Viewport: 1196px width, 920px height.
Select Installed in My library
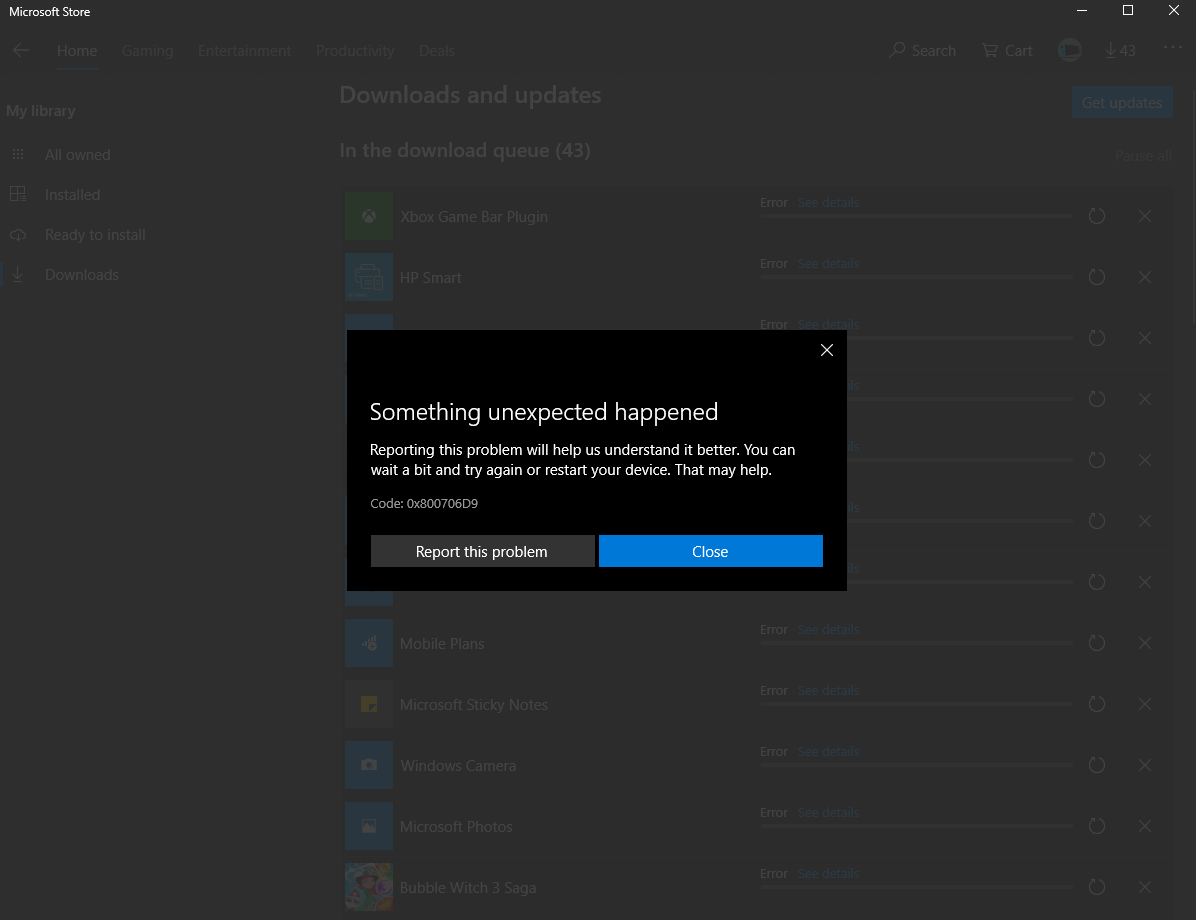(72, 195)
